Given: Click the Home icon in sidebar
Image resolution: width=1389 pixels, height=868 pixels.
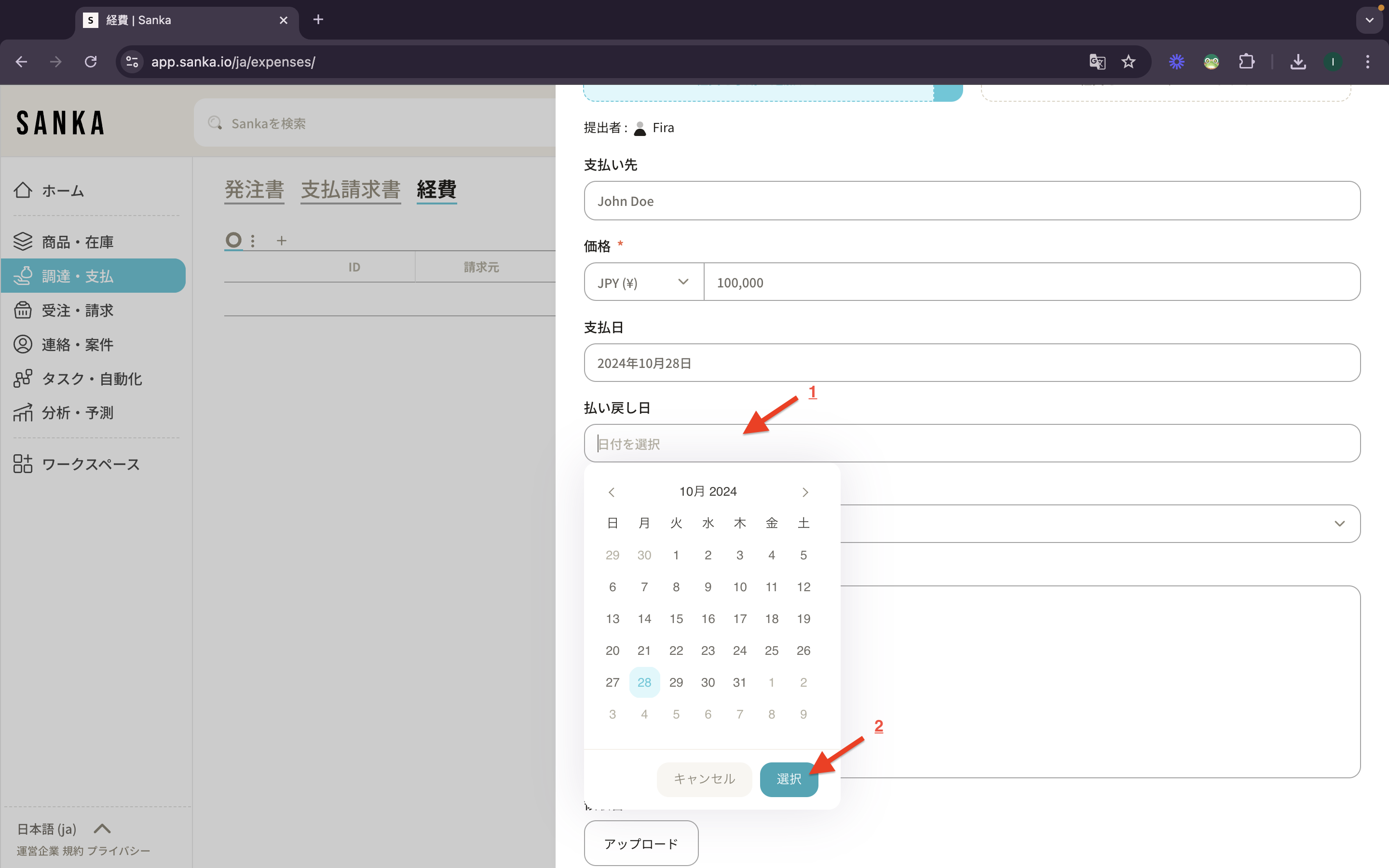Looking at the screenshot, I should coord(23,190).
